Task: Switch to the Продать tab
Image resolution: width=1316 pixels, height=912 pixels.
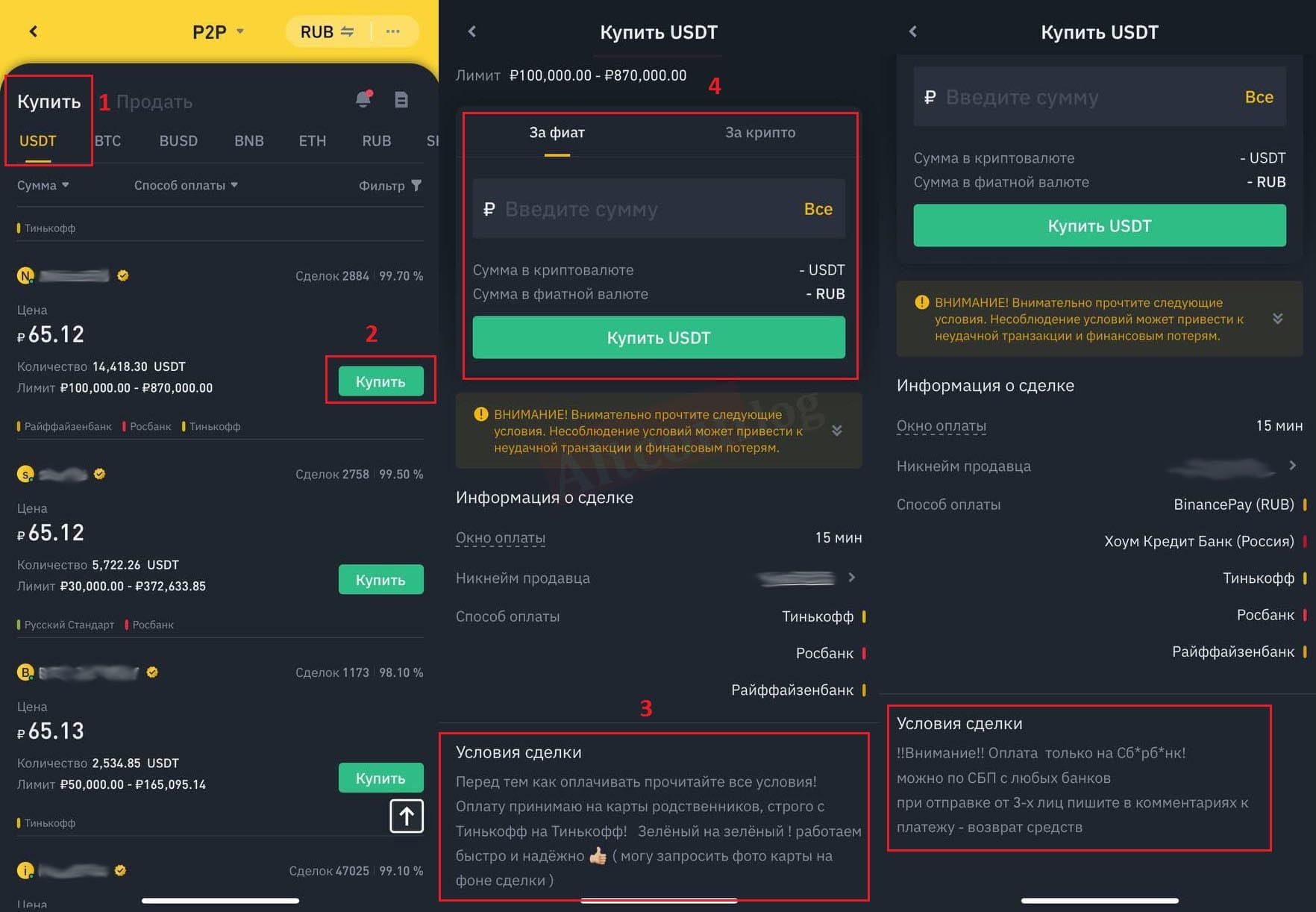Action: pos(154,101)
